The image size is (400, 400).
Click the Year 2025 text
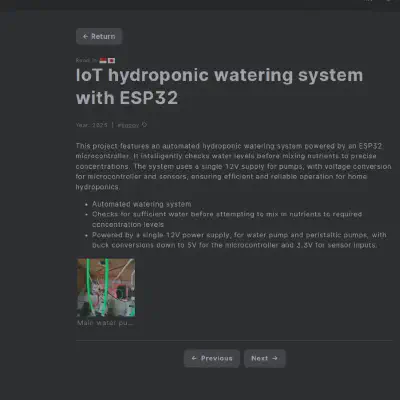click(x=92, y=125)
